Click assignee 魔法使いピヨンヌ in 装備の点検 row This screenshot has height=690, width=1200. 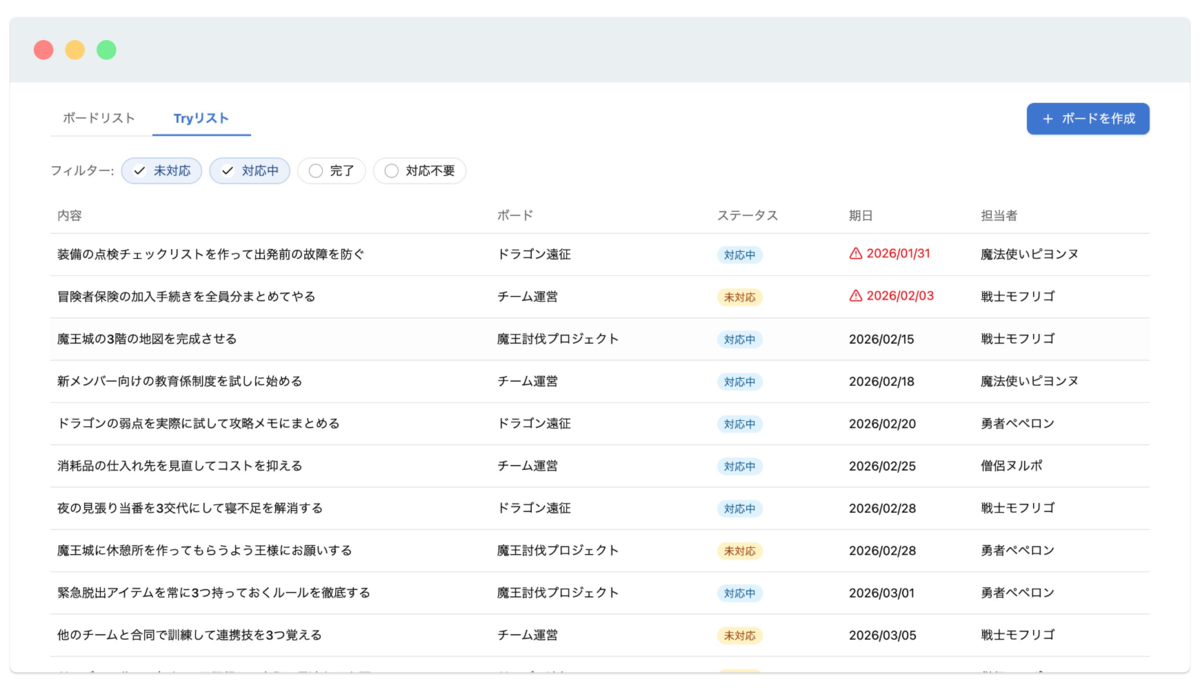pyautogui.click(x=1030, y=254)
